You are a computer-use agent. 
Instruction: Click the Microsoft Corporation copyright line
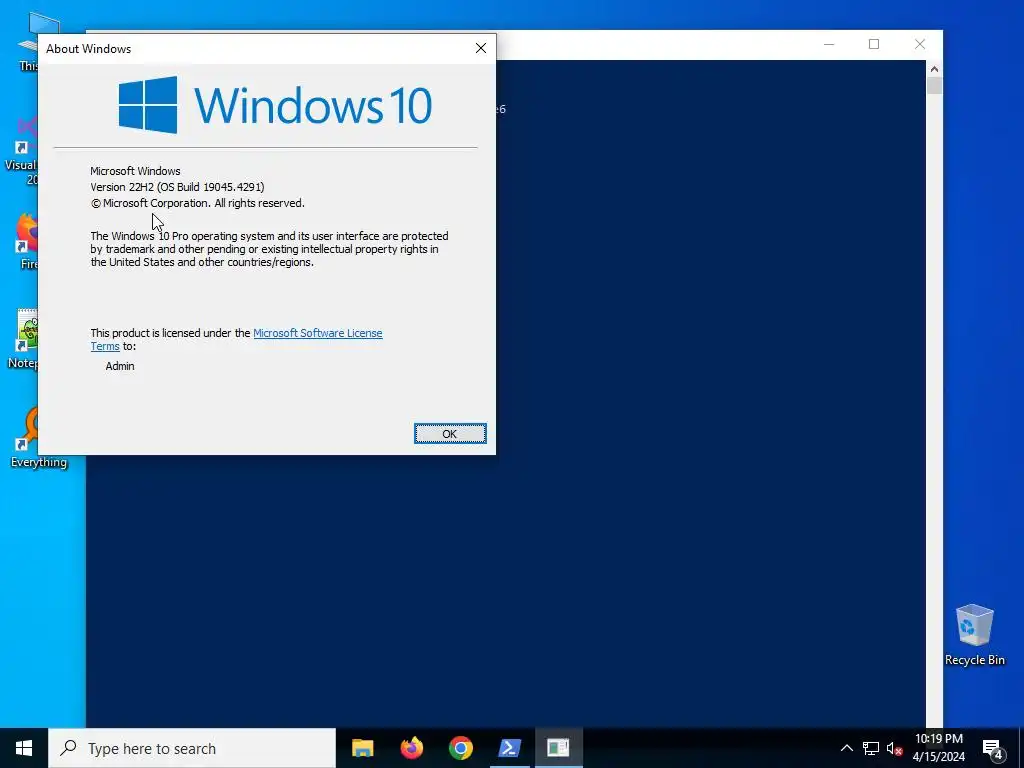coord(197,203)
